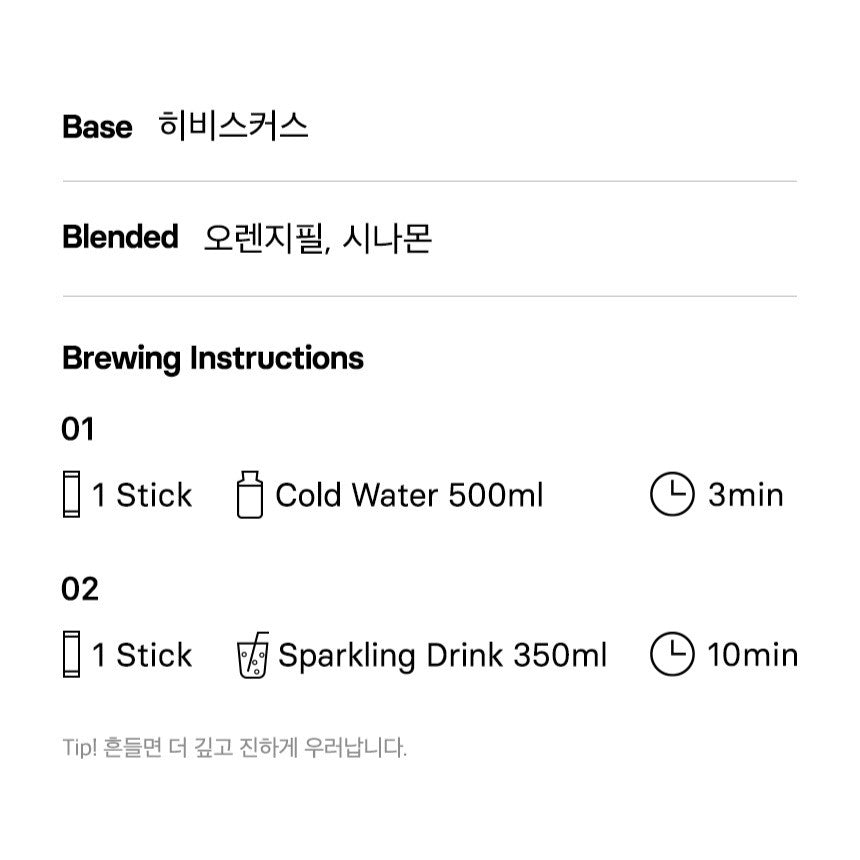The image size is (860, 860).
Task: Click the Cold Water 500ml text
Action: (x=409, y=495)
